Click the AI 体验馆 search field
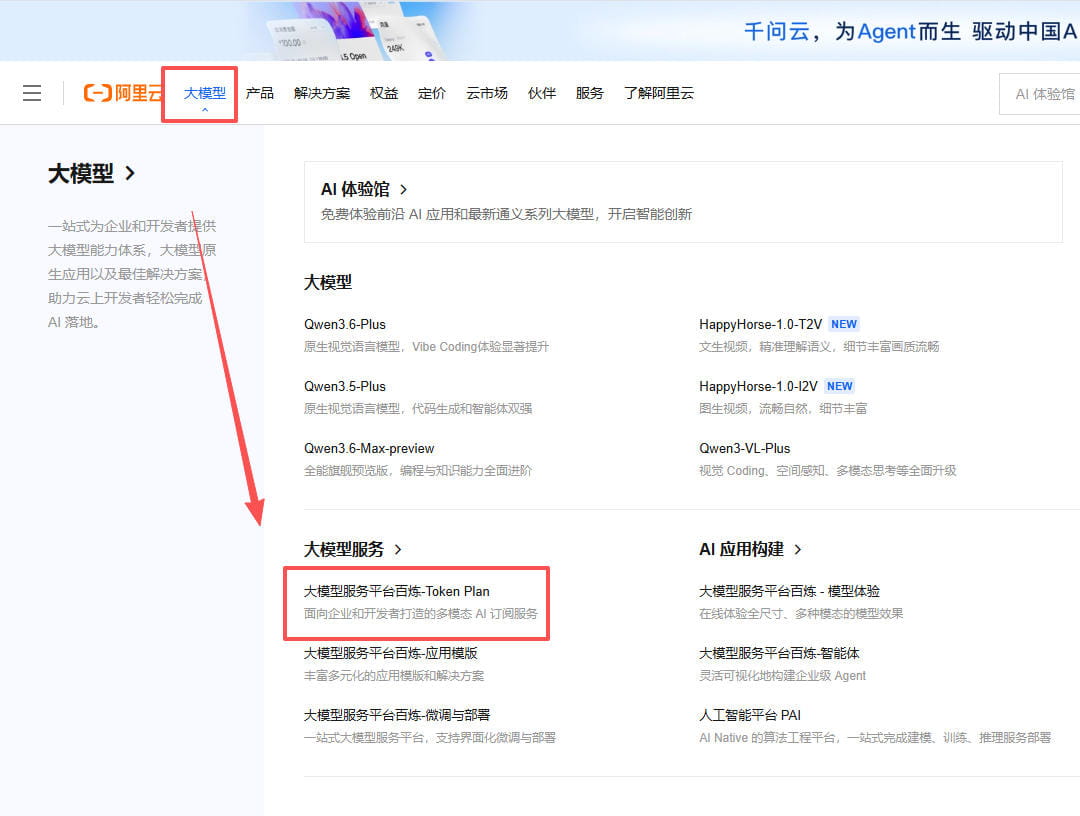This screenshot has height=816, width=1080. pos(1039,94)
